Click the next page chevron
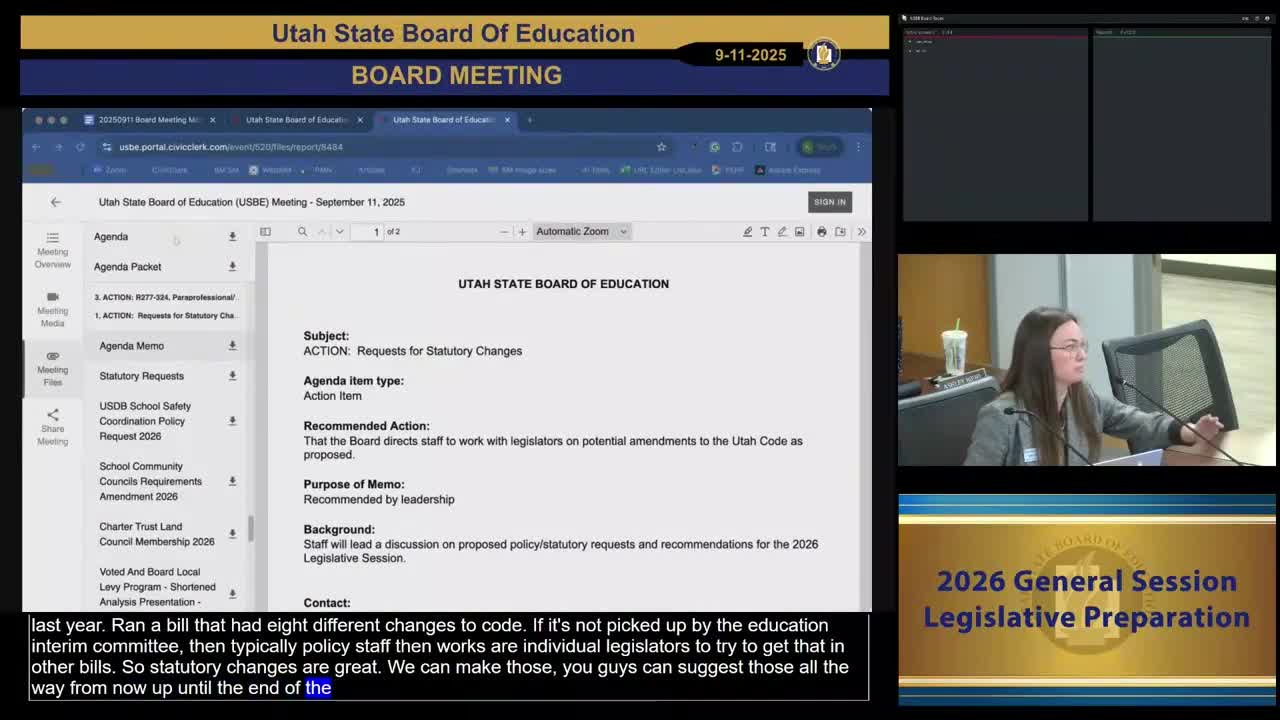 [339, 231]
